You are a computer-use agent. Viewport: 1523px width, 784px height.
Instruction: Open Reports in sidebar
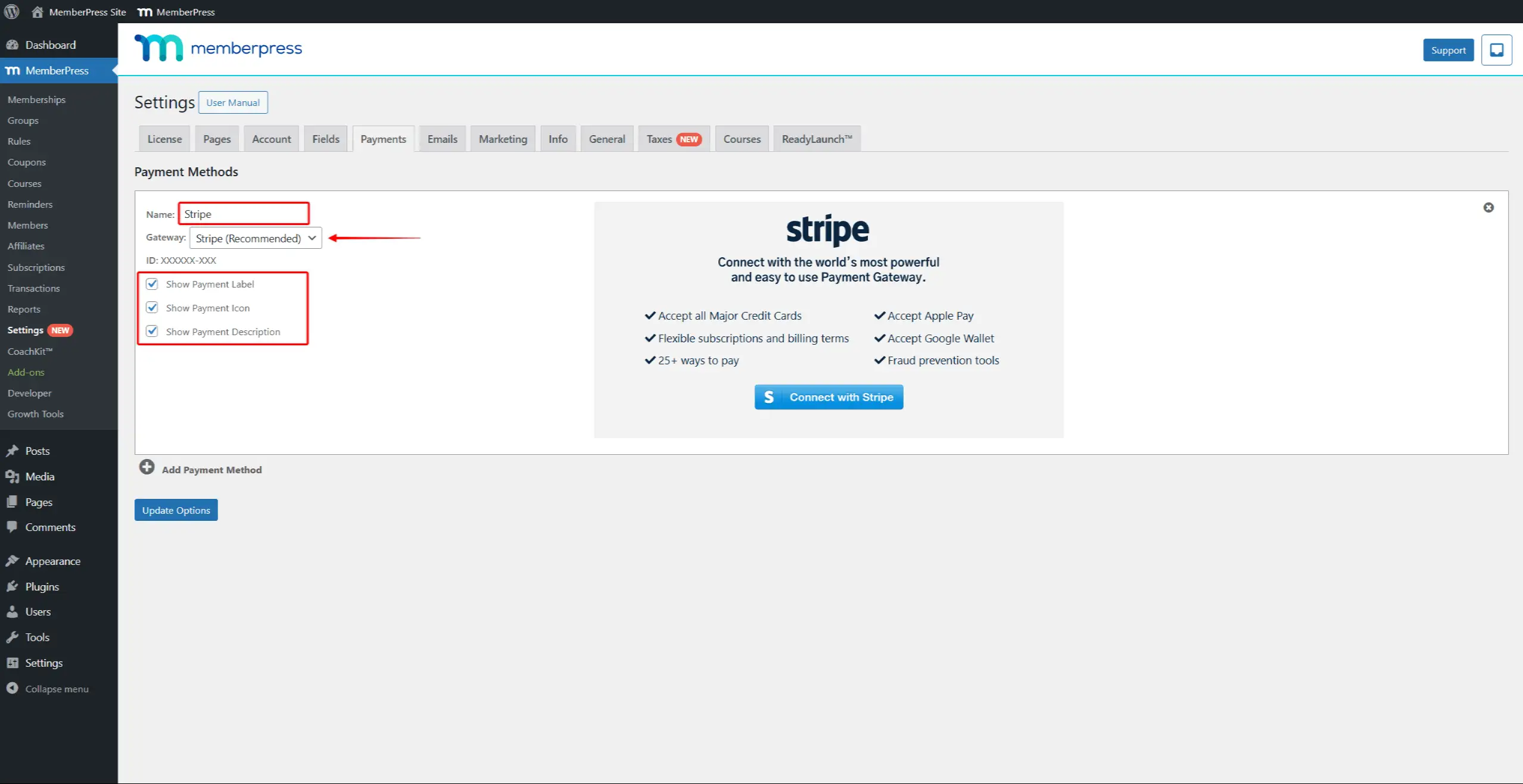[x=24, y=309]
